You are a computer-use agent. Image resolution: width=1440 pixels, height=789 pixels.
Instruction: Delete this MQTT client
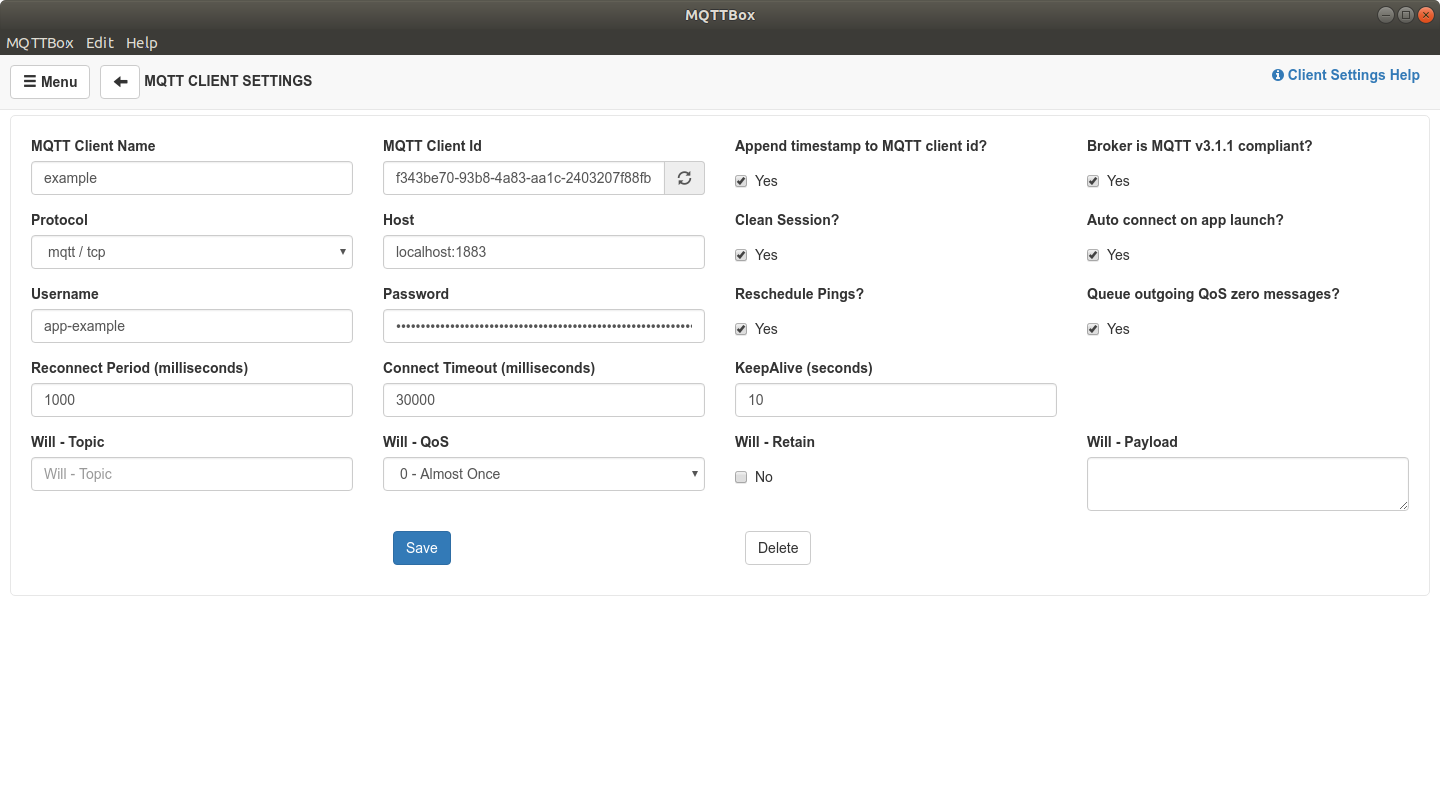click(777, 548)
